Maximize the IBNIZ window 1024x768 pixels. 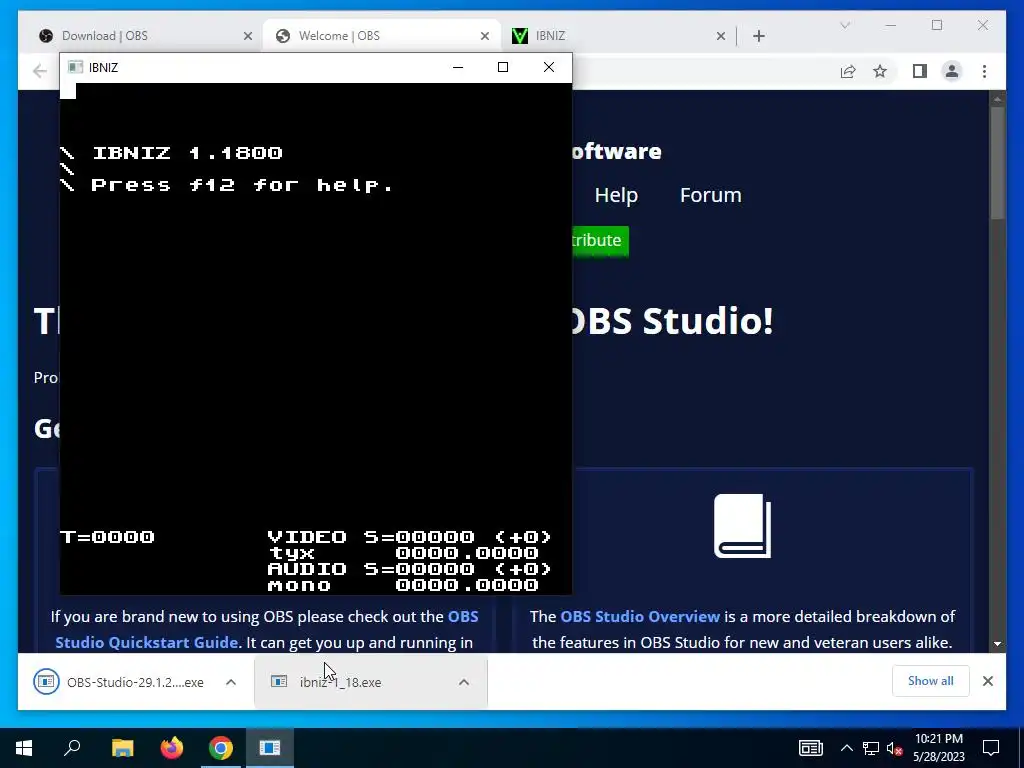click(503, 67)
